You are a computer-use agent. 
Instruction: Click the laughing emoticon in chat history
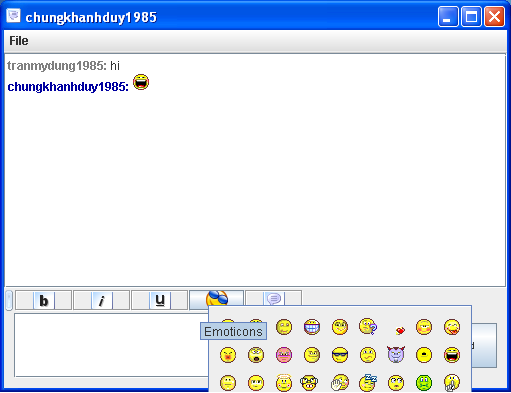[141, 82]
